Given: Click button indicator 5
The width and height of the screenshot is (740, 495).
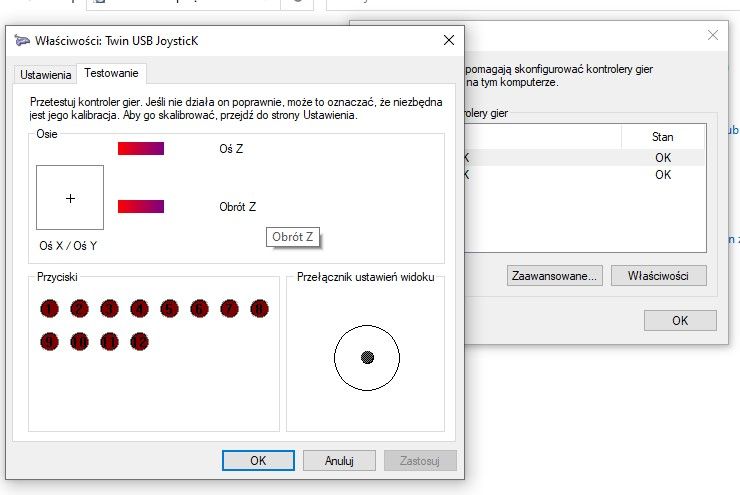Looking at the screenshot, I should click(169, 309).
